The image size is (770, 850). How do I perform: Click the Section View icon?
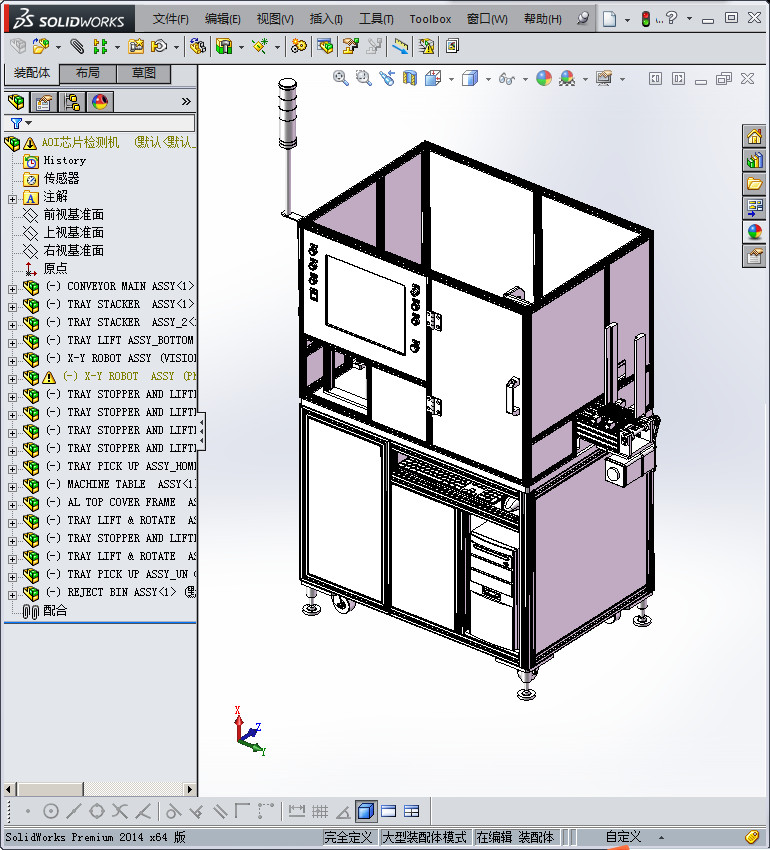[409, 79]
